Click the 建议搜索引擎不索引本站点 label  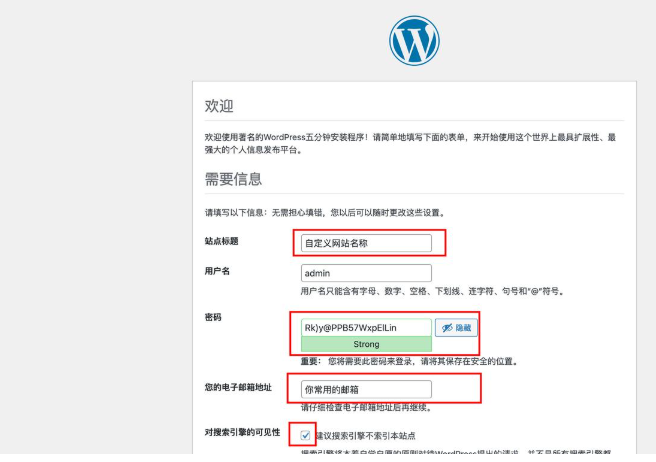[366, 436]
